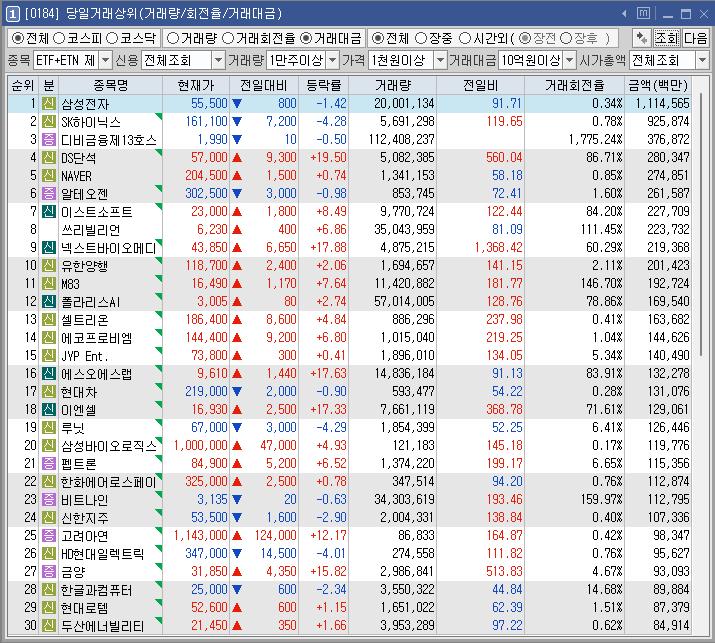Select the 코스피 radio button
Image resolution: width=715 pixels, height=643 pixels.
pos(59,38)
